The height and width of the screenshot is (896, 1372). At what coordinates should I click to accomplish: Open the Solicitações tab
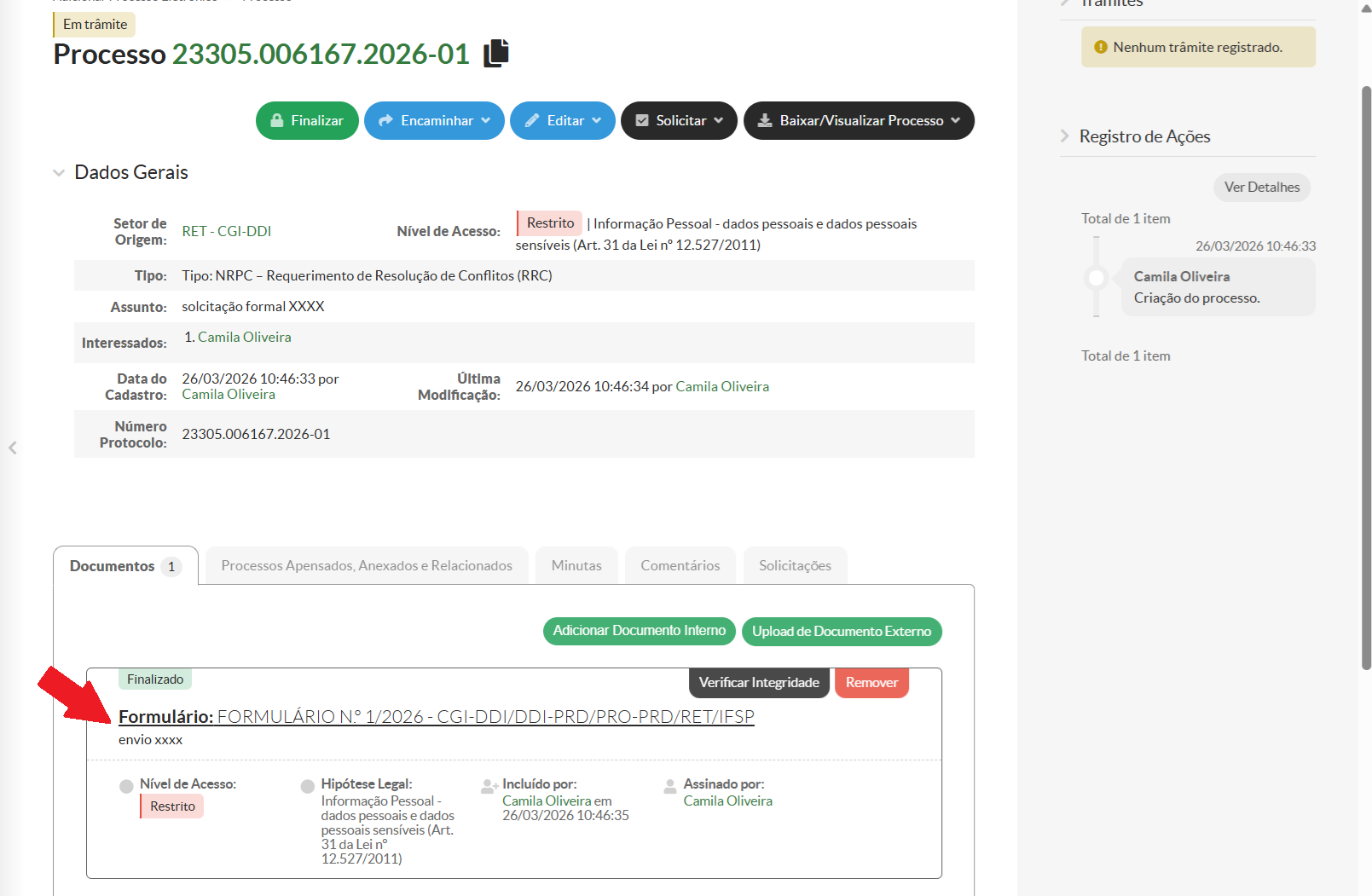coord(795,566)
